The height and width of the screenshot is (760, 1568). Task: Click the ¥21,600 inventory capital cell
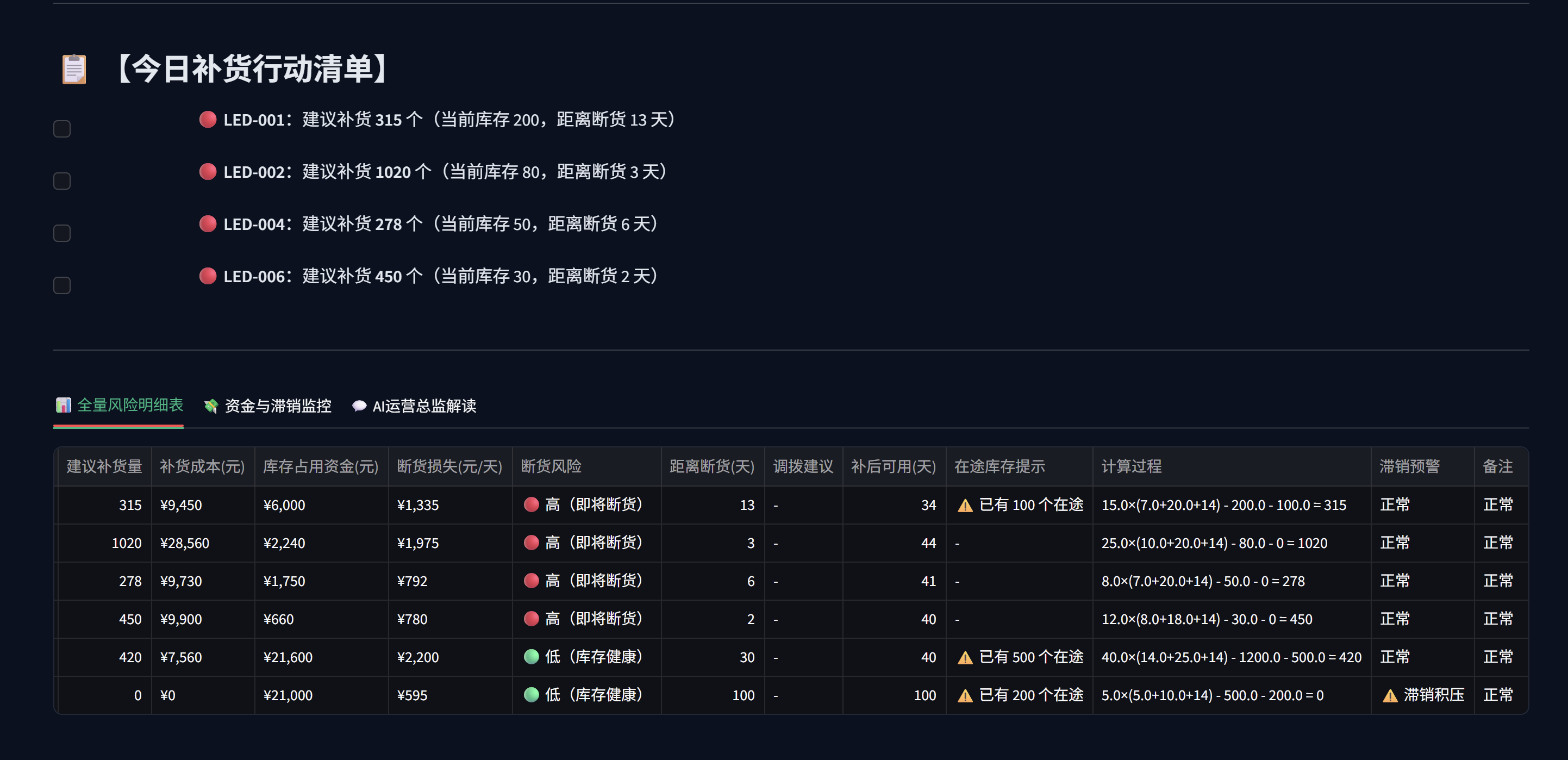click(x=321, y=657)
